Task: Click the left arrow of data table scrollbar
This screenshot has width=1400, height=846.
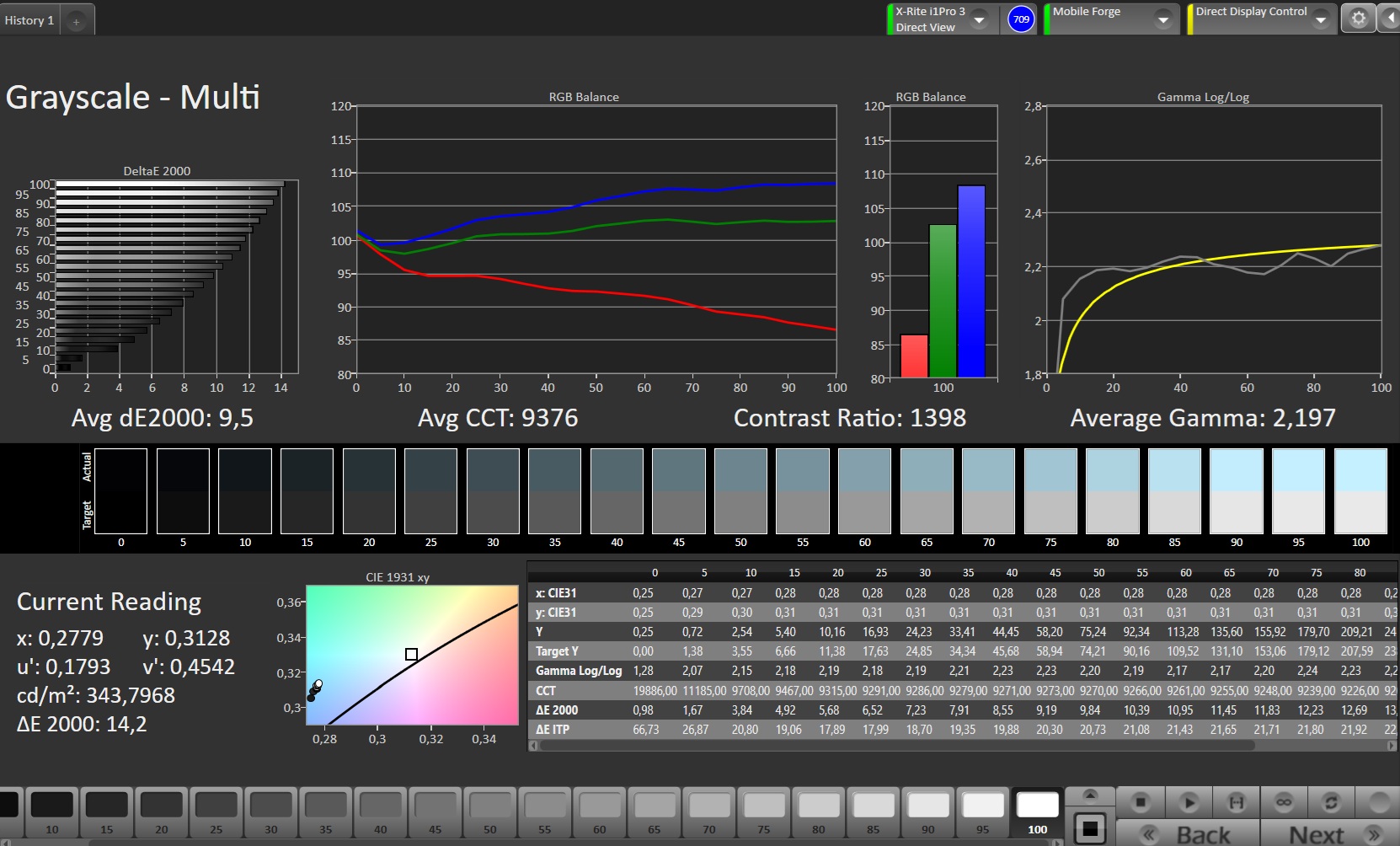Action: click(534, 746)
